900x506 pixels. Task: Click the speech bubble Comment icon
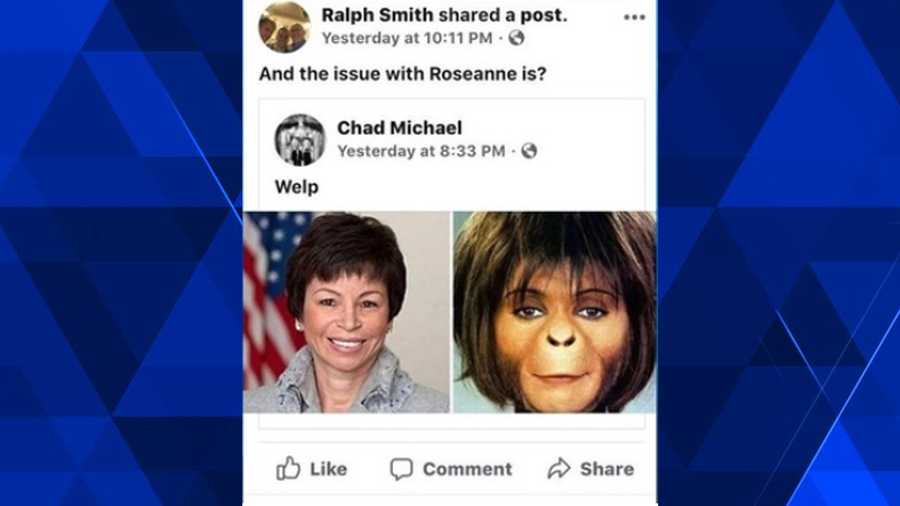401,469
